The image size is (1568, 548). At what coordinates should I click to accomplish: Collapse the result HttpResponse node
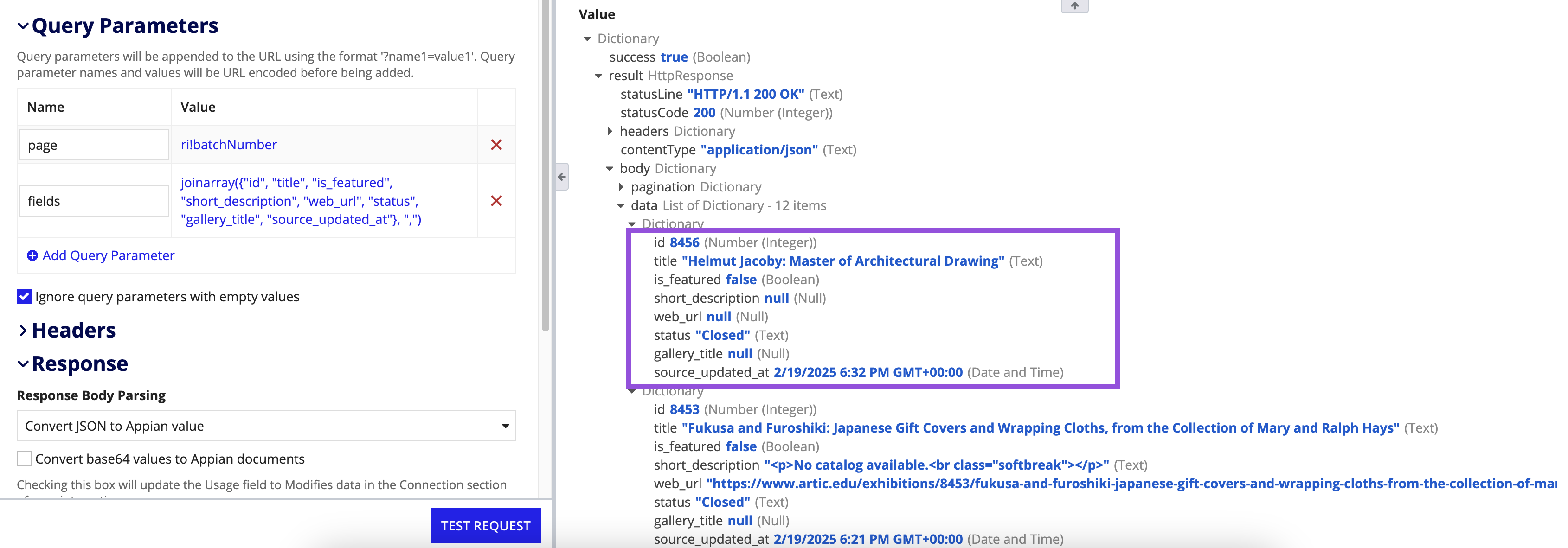coord(599,76)
